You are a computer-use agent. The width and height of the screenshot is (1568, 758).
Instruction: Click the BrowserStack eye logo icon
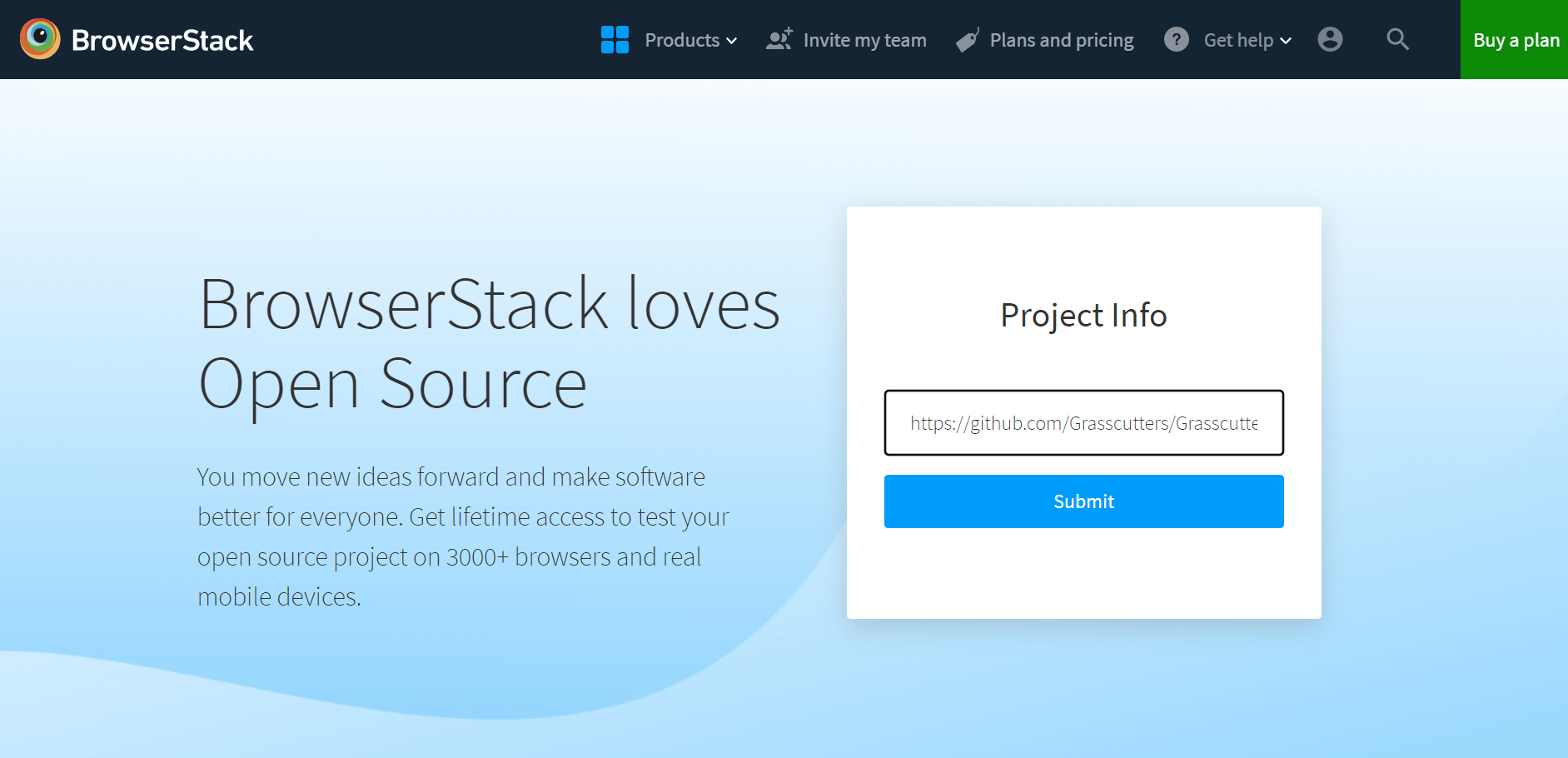click(x=40, y=39)
